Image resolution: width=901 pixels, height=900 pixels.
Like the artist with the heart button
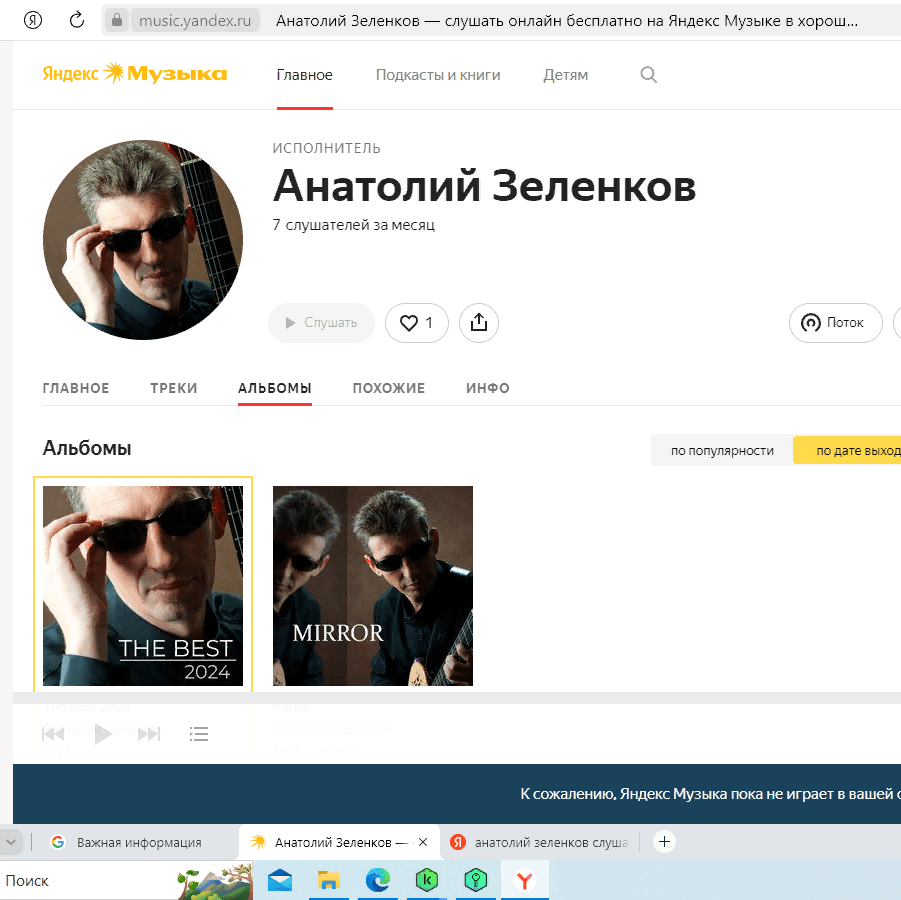pyautogui.click(x=417, y=323)
